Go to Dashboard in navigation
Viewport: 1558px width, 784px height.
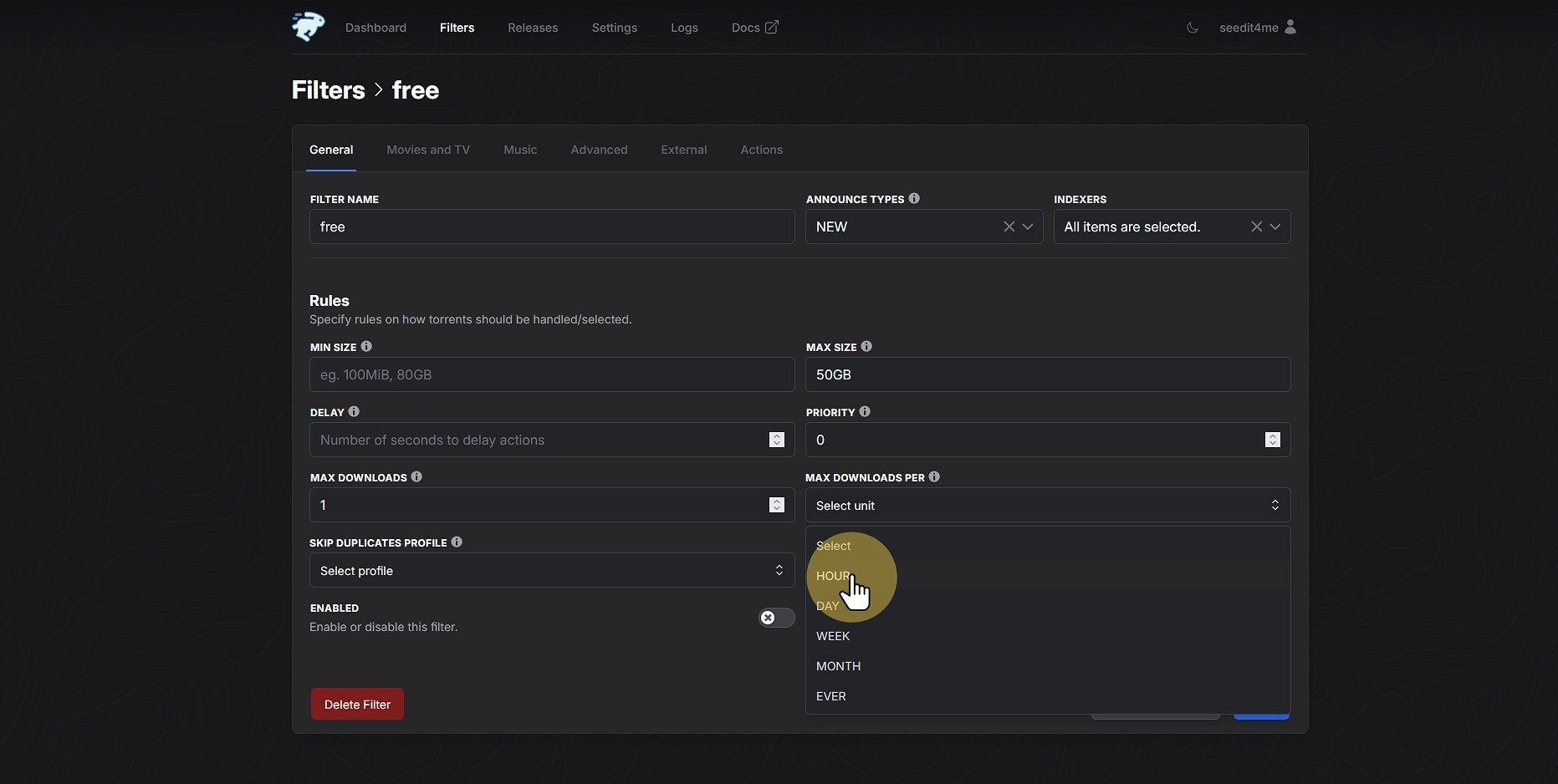click(375, 28)
